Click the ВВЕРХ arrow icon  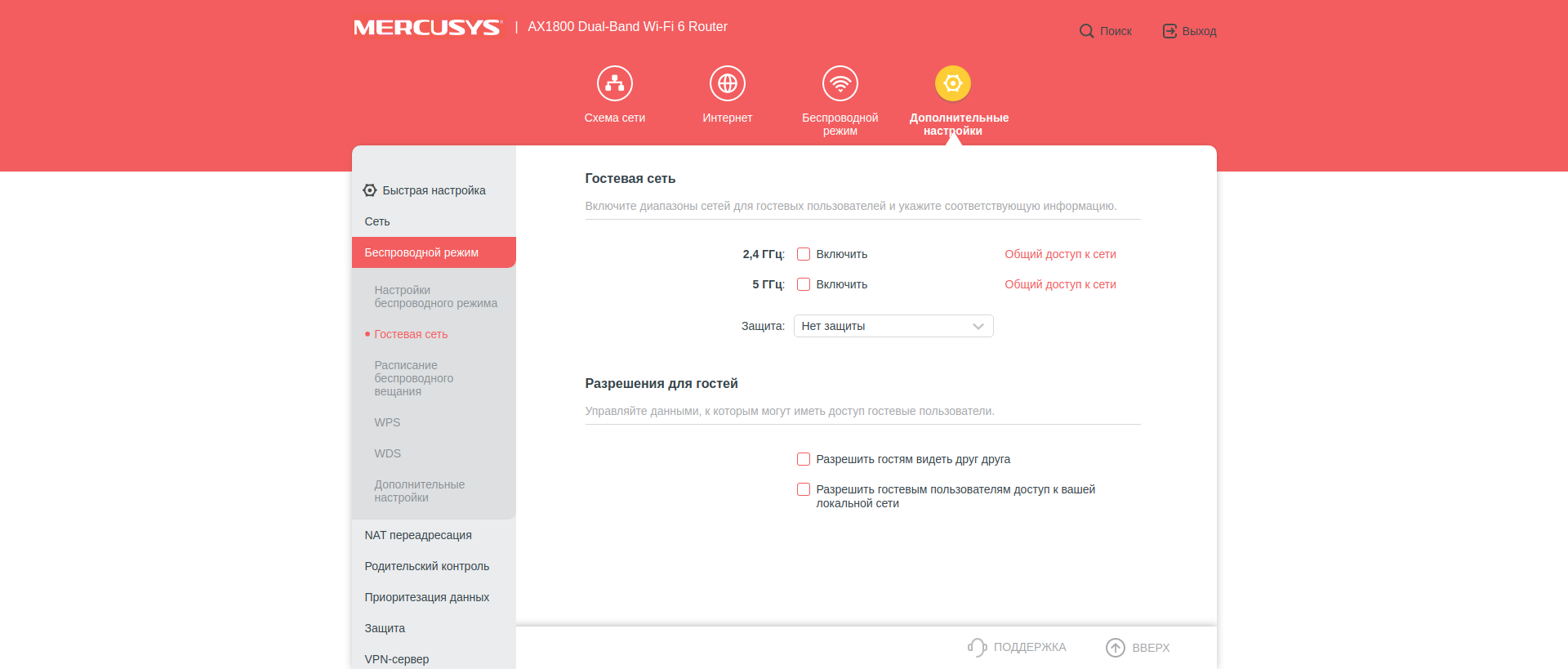pos(1115,647)
